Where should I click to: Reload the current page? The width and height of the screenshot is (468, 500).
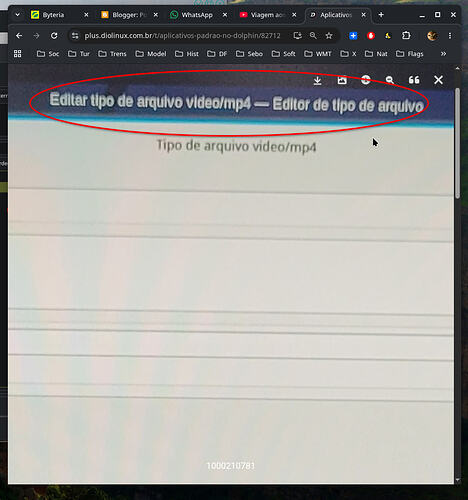coord(54,36)
